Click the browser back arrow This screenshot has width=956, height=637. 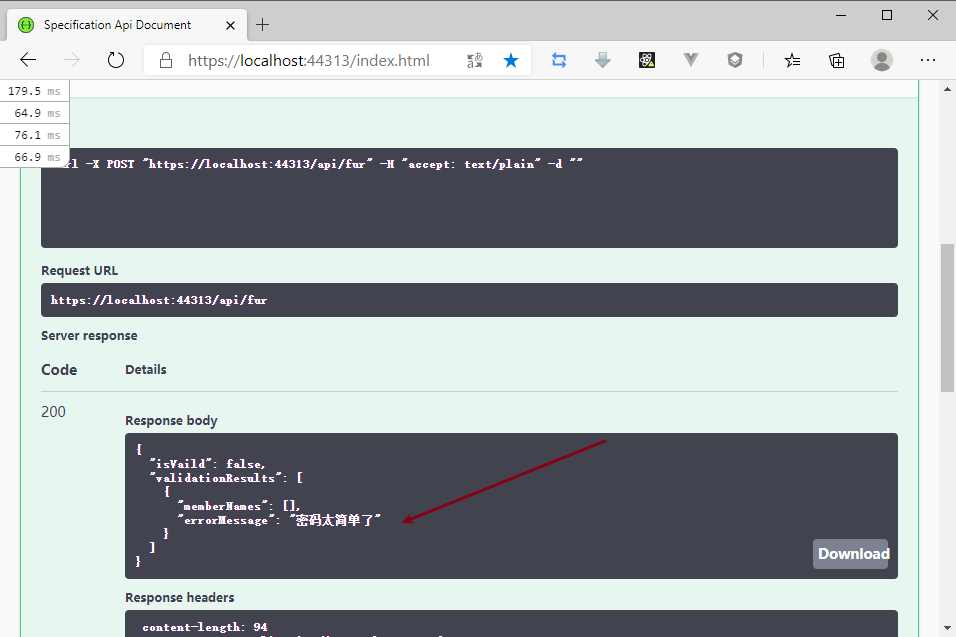tap(28, 60)
